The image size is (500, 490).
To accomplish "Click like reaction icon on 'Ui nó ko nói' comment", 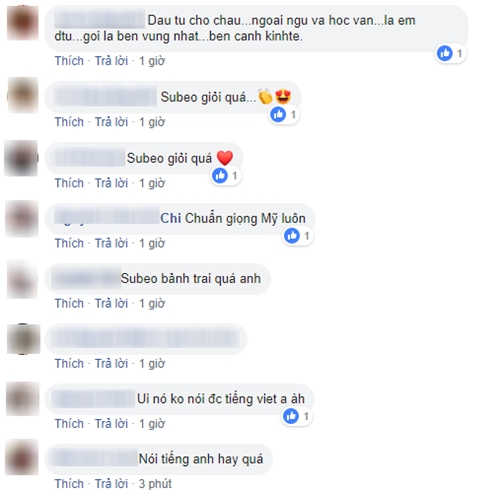I will pos(291,416).
